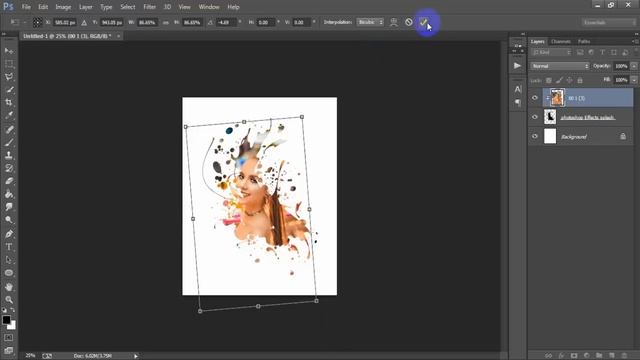
Task: Select the Healing Brush tool
Action: tap(9, 130)
